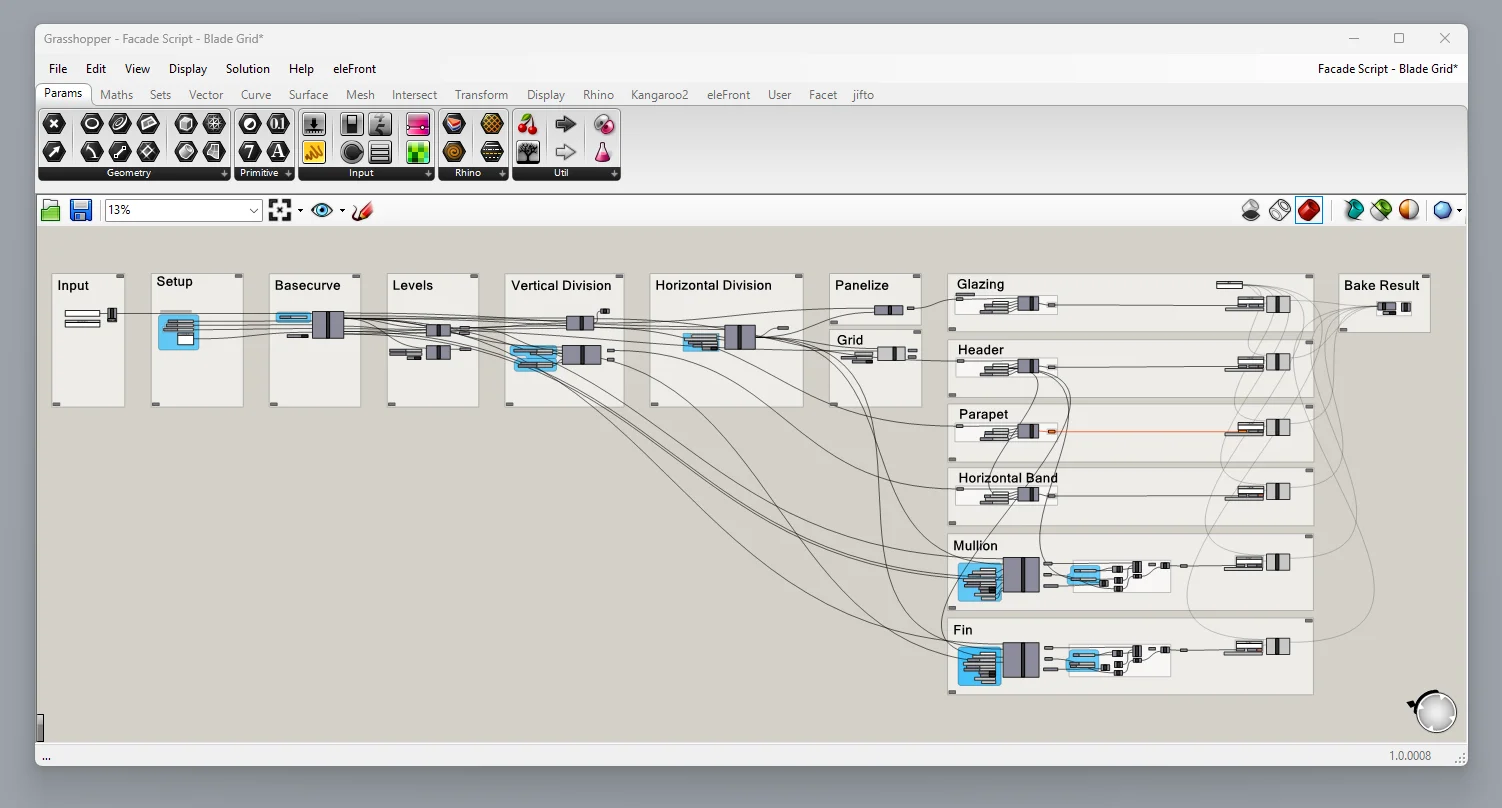Pick the Graph Mapper yellow icon

[x=314, y=152]
